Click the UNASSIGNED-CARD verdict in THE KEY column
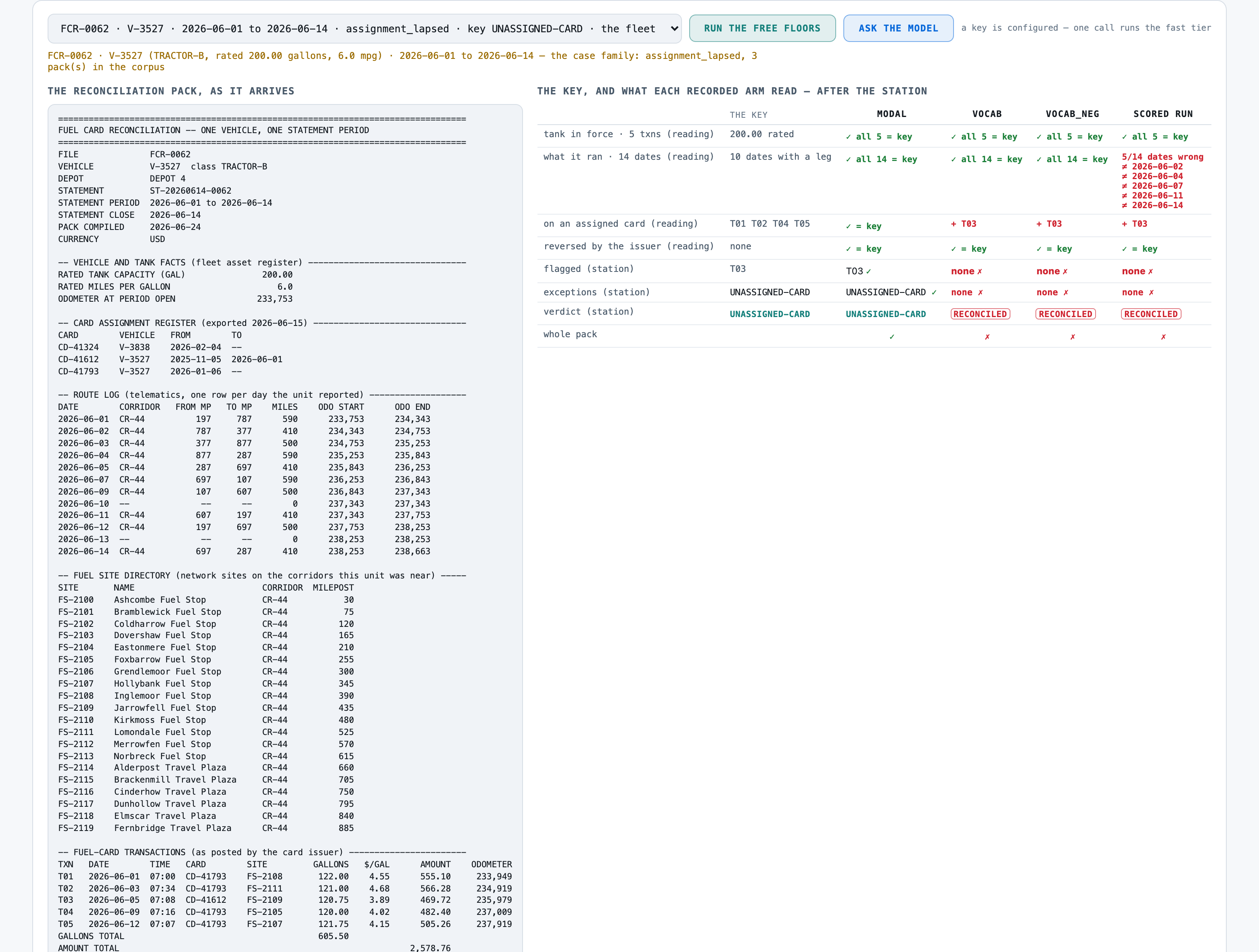Screen dimensions: 1259x952 [x=770, y=314]
